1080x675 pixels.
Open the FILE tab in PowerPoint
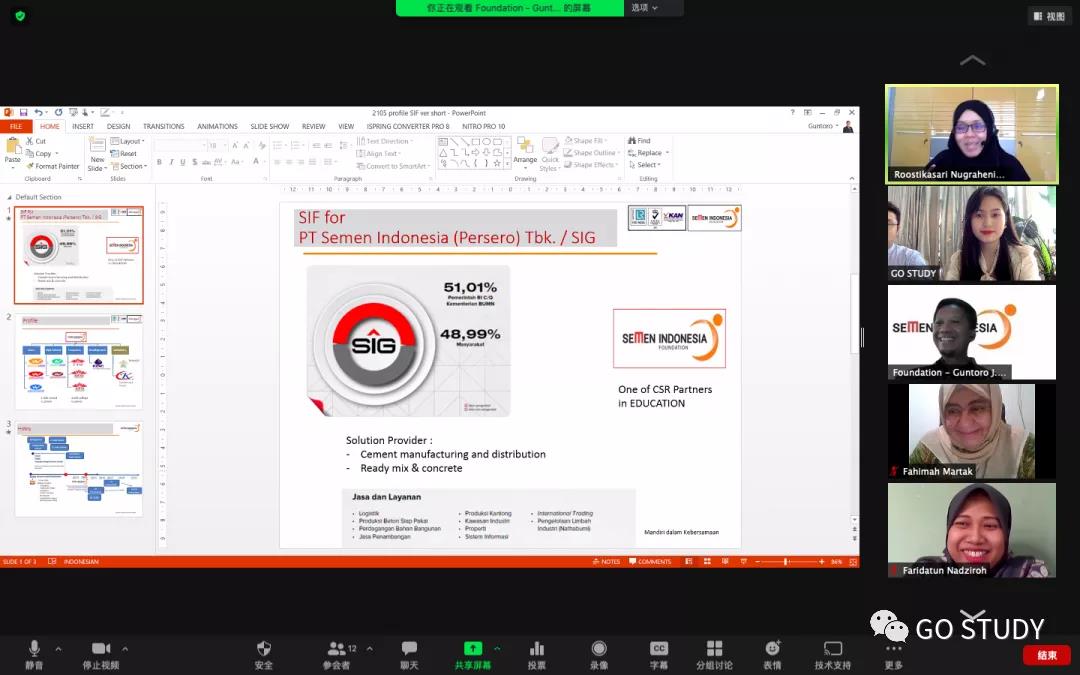[16, 127]
